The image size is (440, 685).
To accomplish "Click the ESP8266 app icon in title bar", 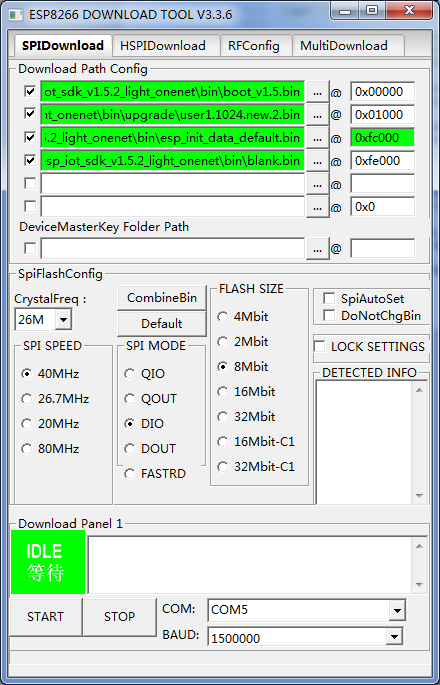I will point(16,15).
